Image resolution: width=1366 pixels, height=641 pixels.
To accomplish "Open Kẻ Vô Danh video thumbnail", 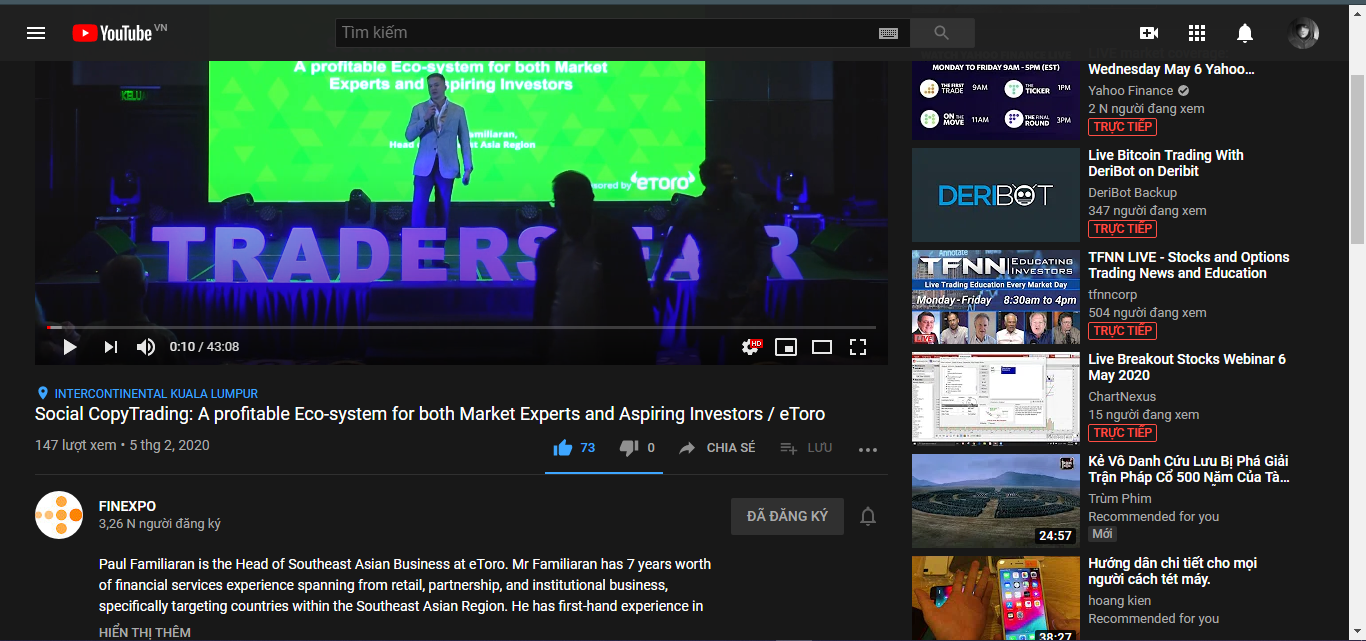I will coord(996,501).
